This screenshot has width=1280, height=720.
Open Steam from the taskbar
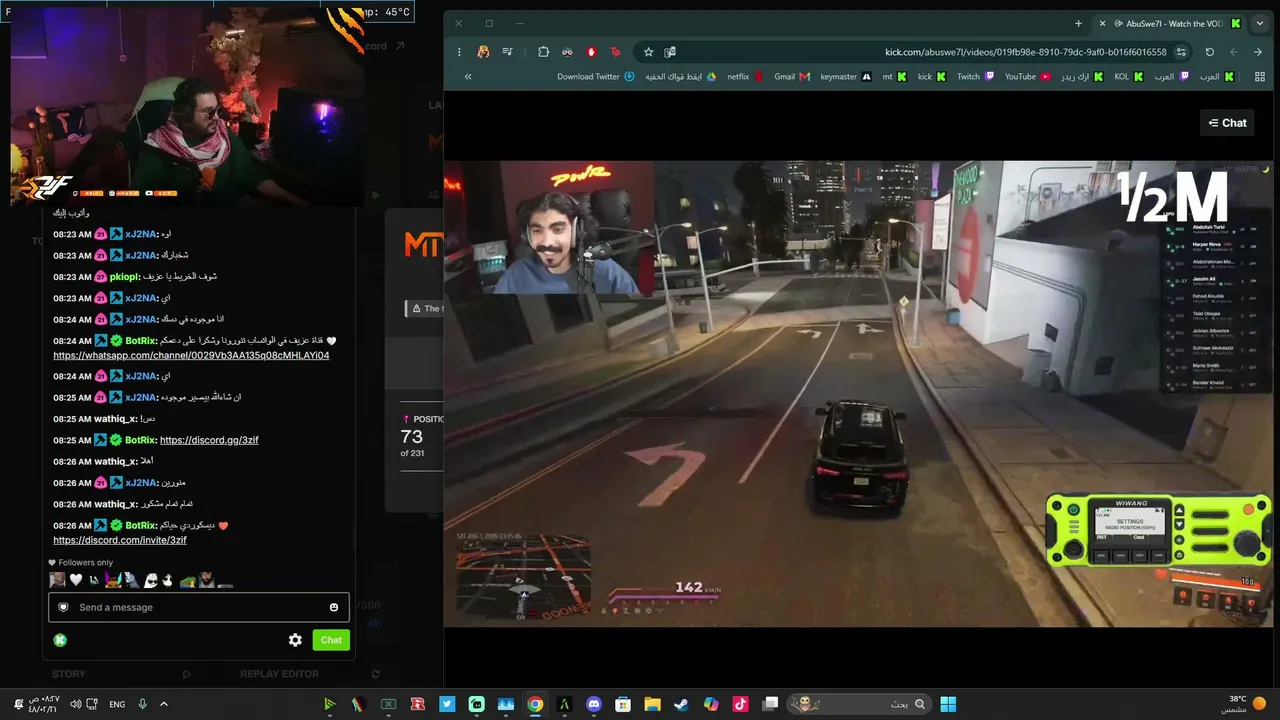(x=681, y=704)
